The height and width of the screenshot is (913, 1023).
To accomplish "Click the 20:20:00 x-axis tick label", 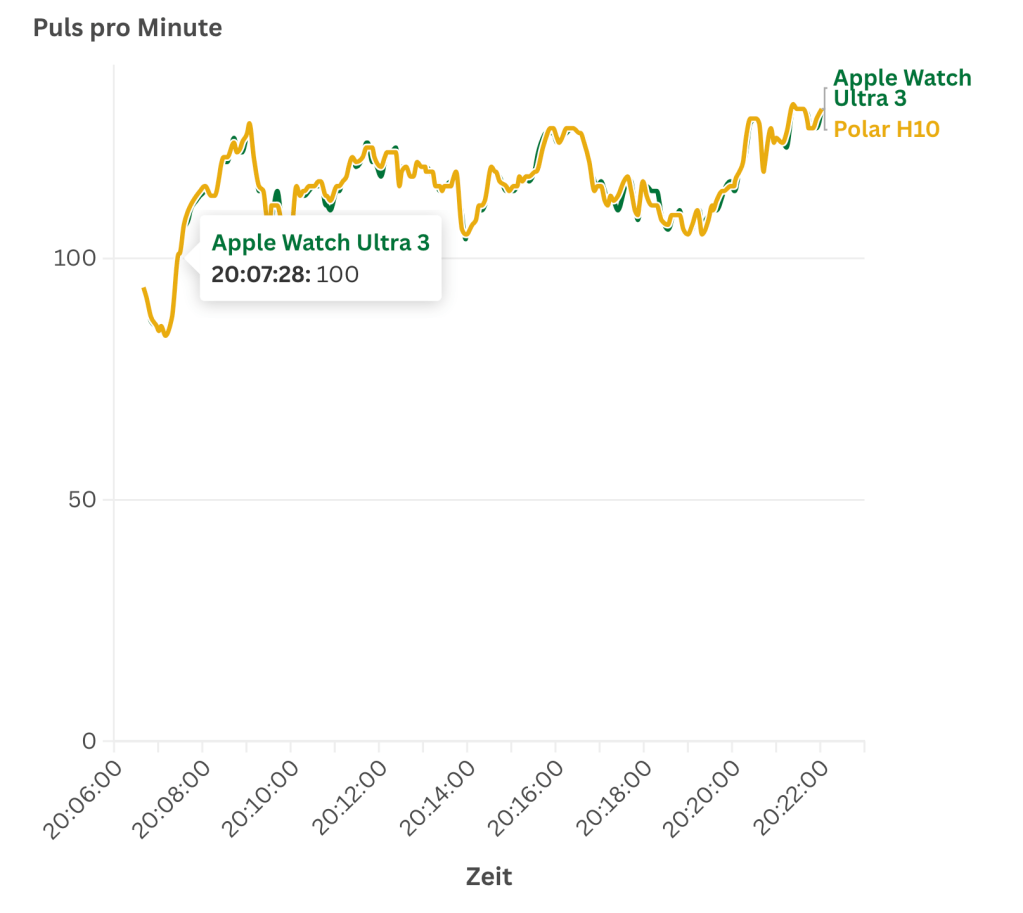I will click(x=701, y=798).
